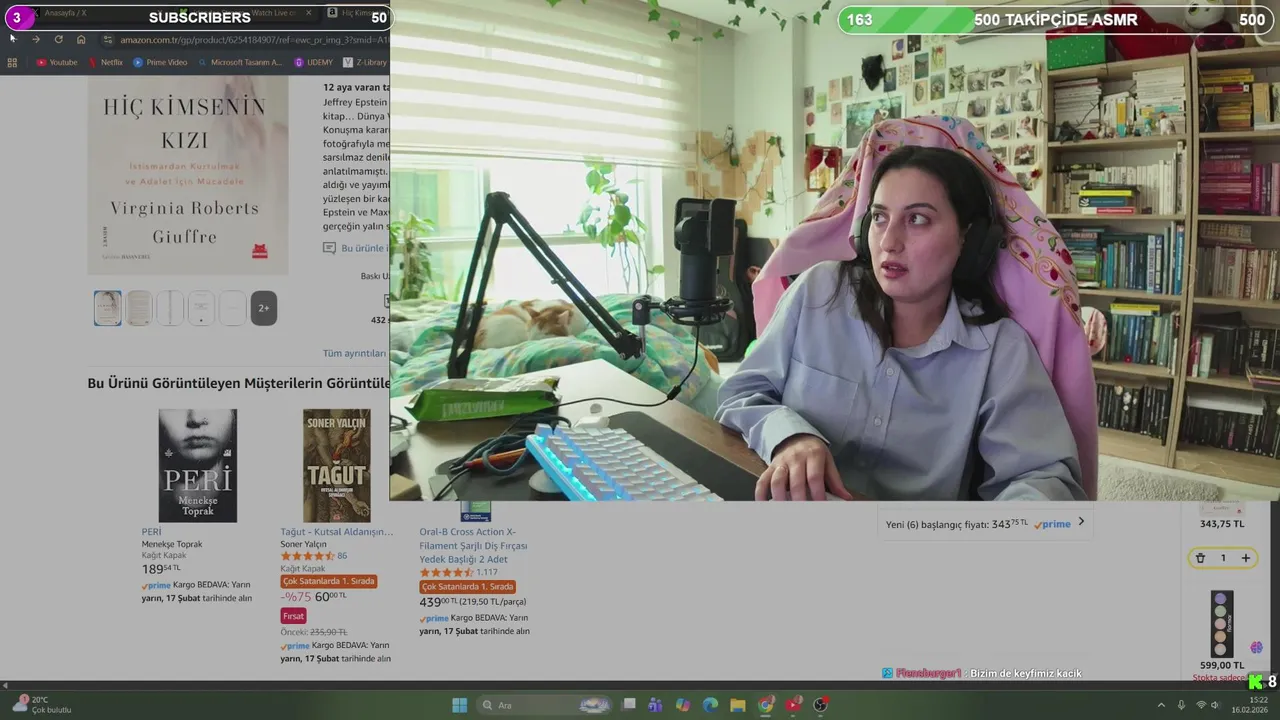
Task: Click the Fırsat deal badge
Action: (x=293, y=616)
